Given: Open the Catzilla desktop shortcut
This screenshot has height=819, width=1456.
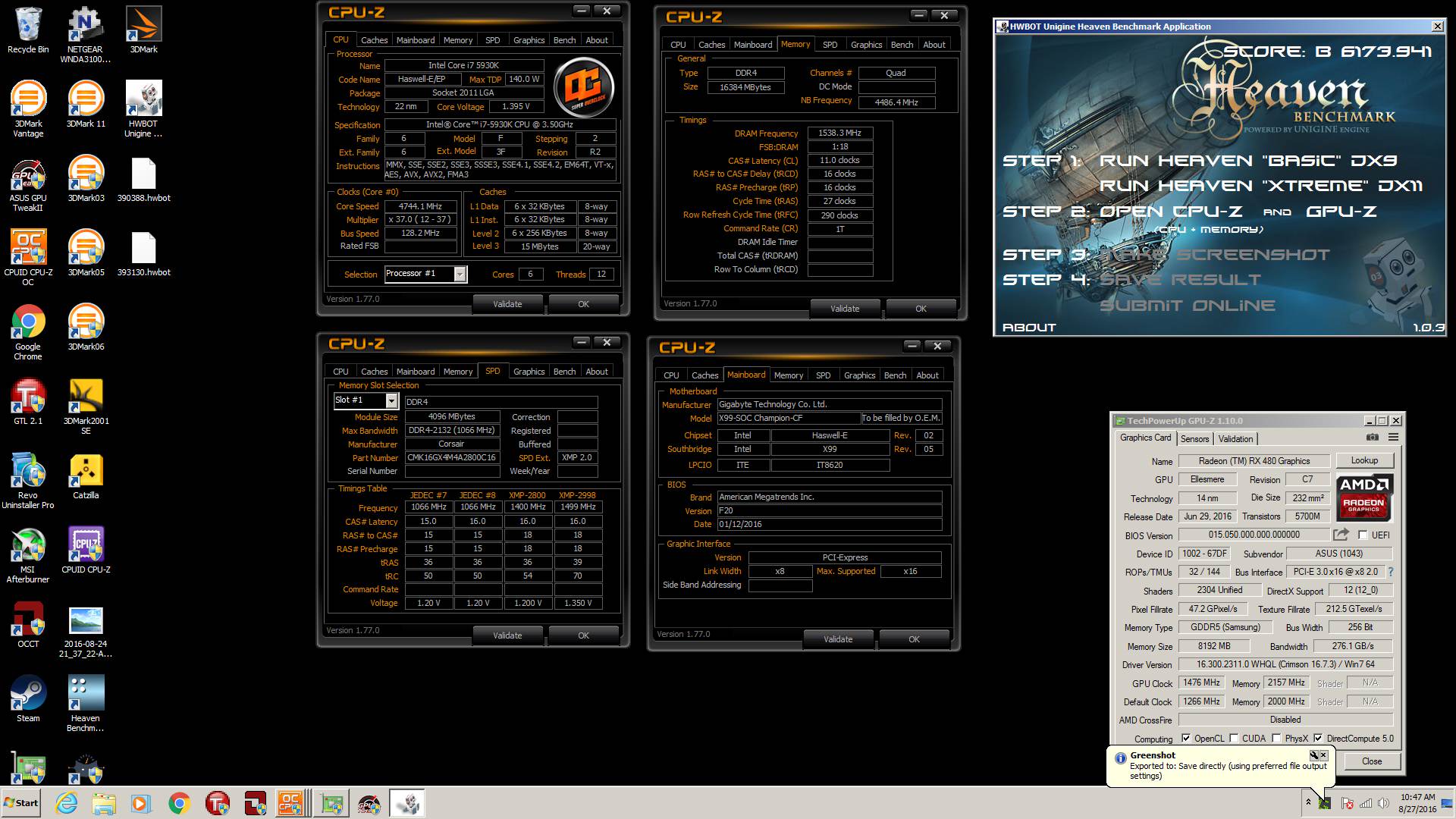Looking at the screenshot, I should pos(86,476).
